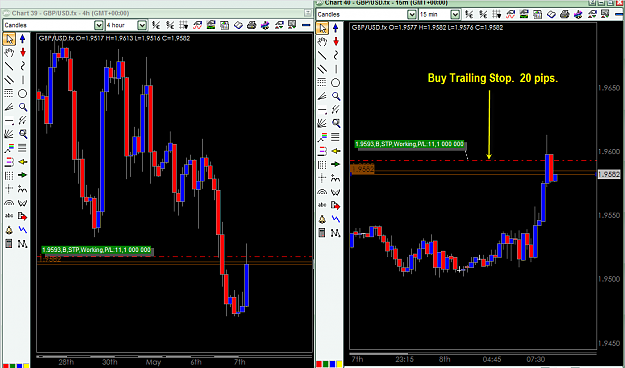625x368 pixels.
Task: Click the eraser icon in Chart 40 toolbar
Action: (551, 14)
